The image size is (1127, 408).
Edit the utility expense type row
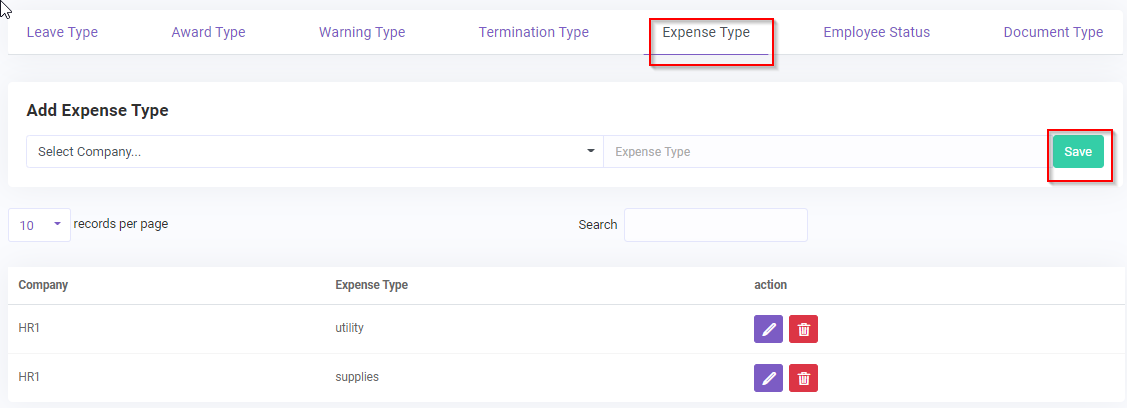(768, 329)
